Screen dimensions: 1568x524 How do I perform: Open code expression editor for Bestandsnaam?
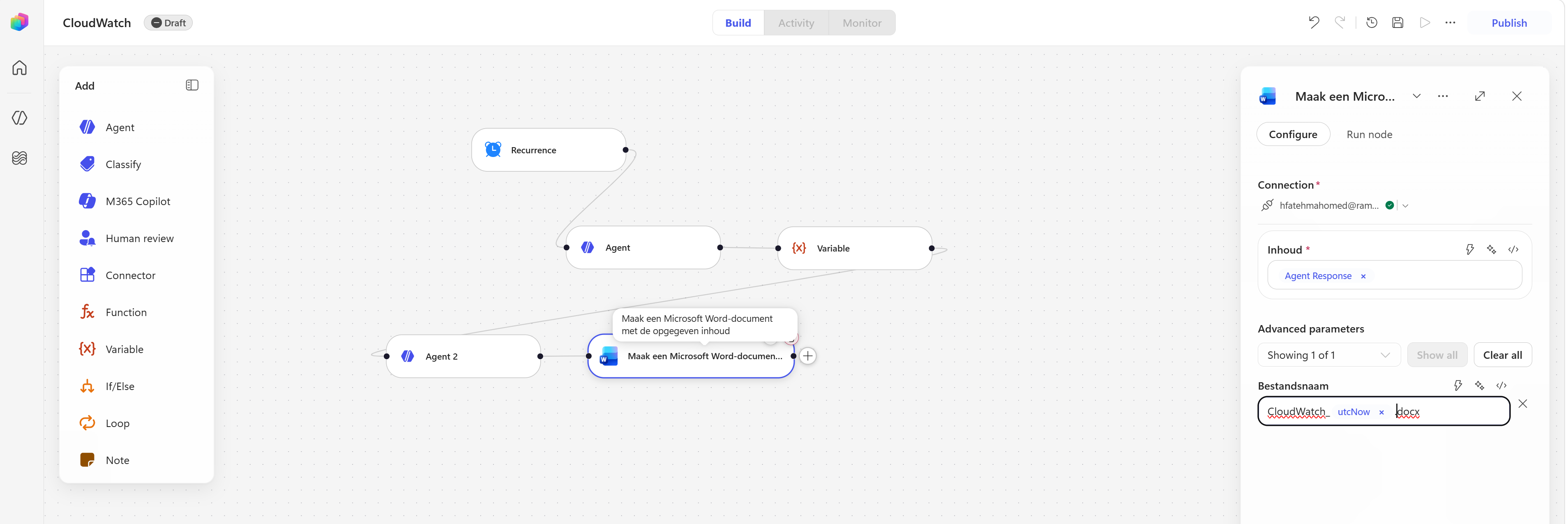point(1502,385)
